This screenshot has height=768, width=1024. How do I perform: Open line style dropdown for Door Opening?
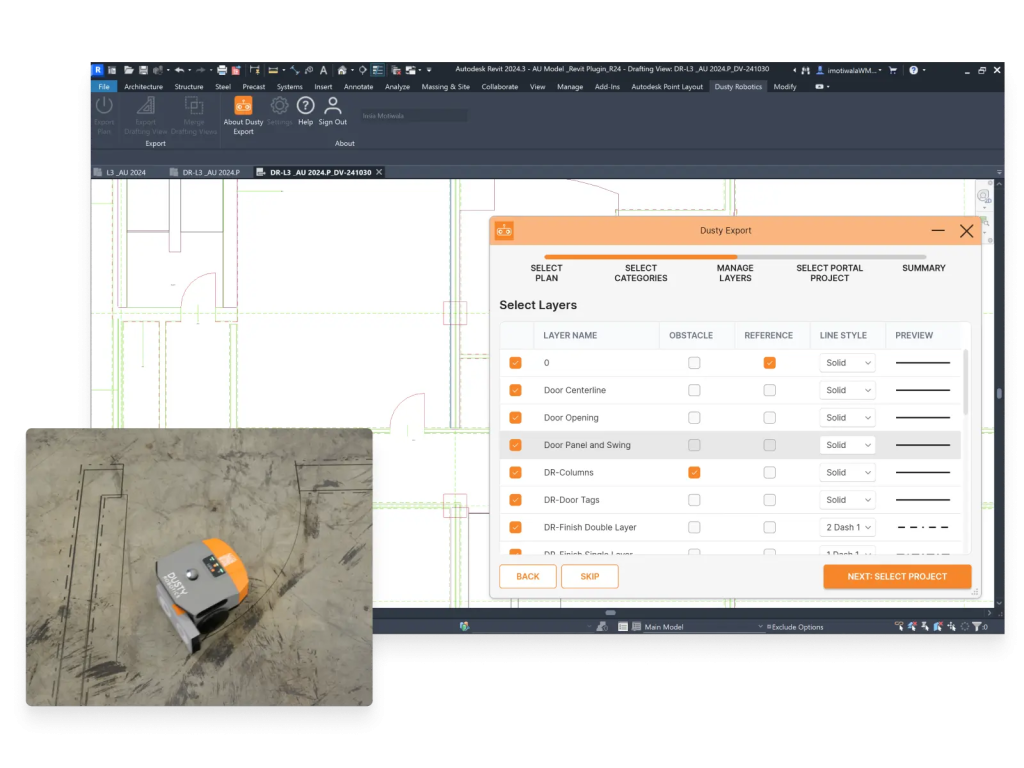tap(847, 417)
